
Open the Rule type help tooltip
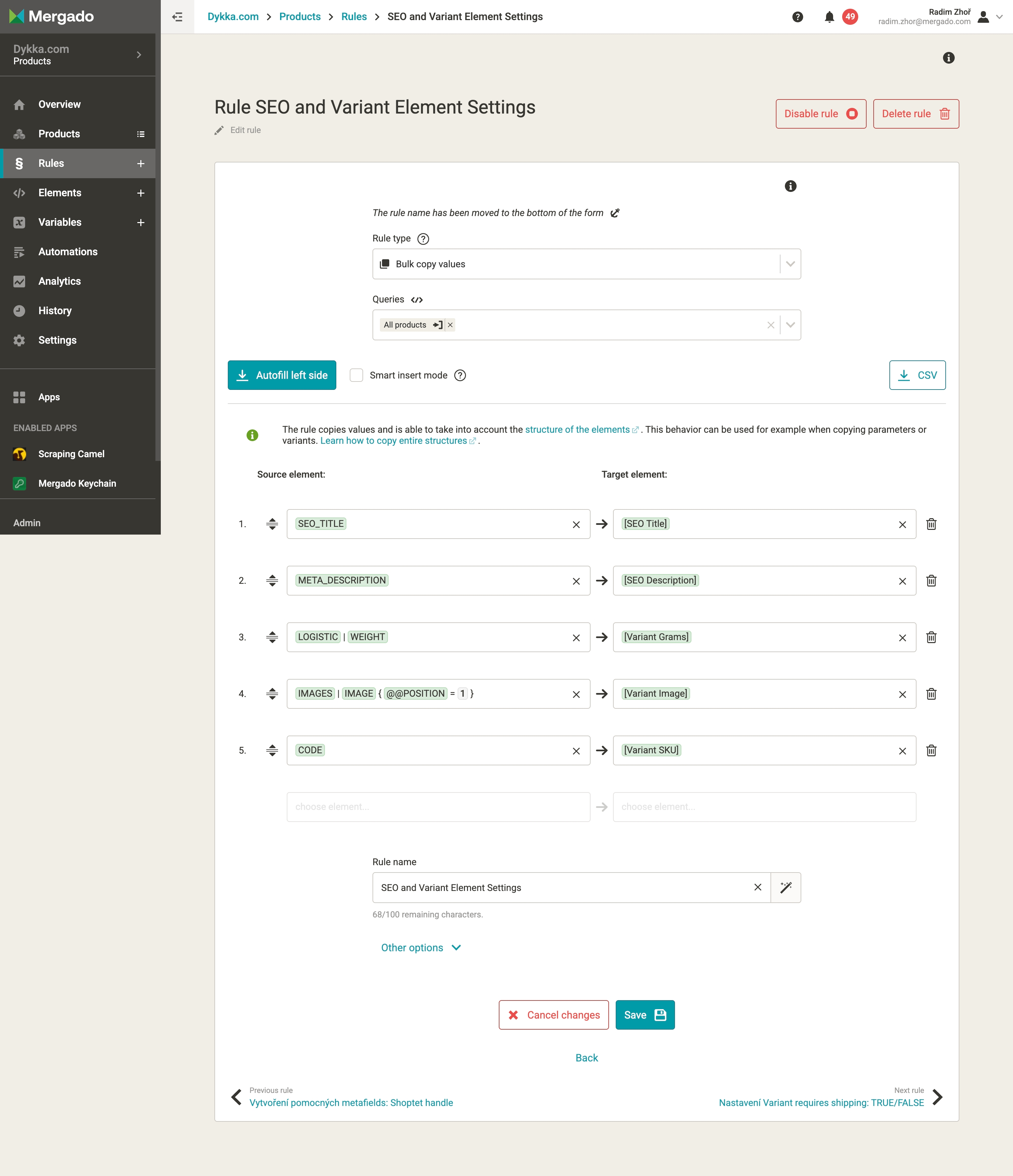tap(423, 239)
